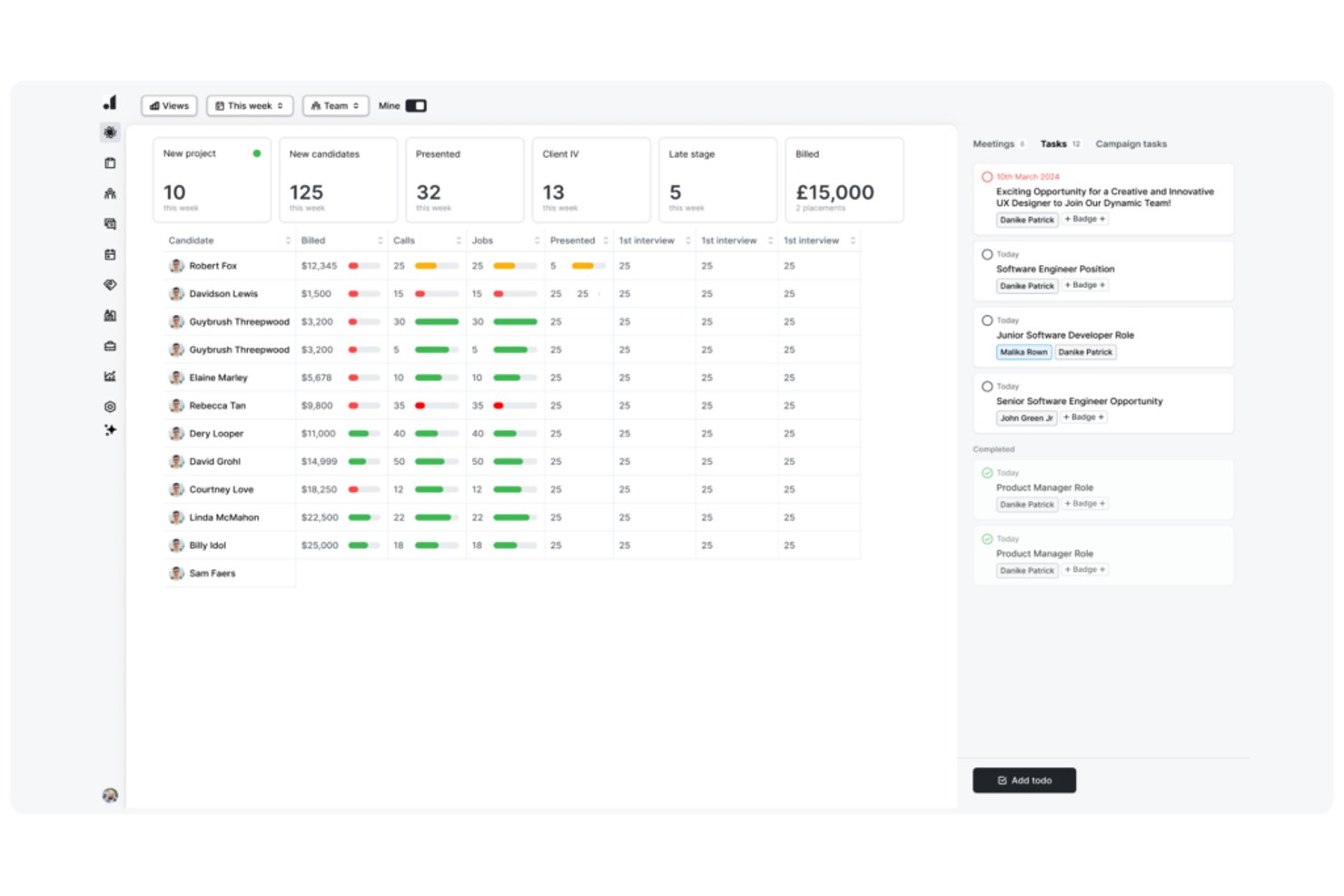Click the Views button
This screenshot has height=896, width=1344.
[170, 106]
